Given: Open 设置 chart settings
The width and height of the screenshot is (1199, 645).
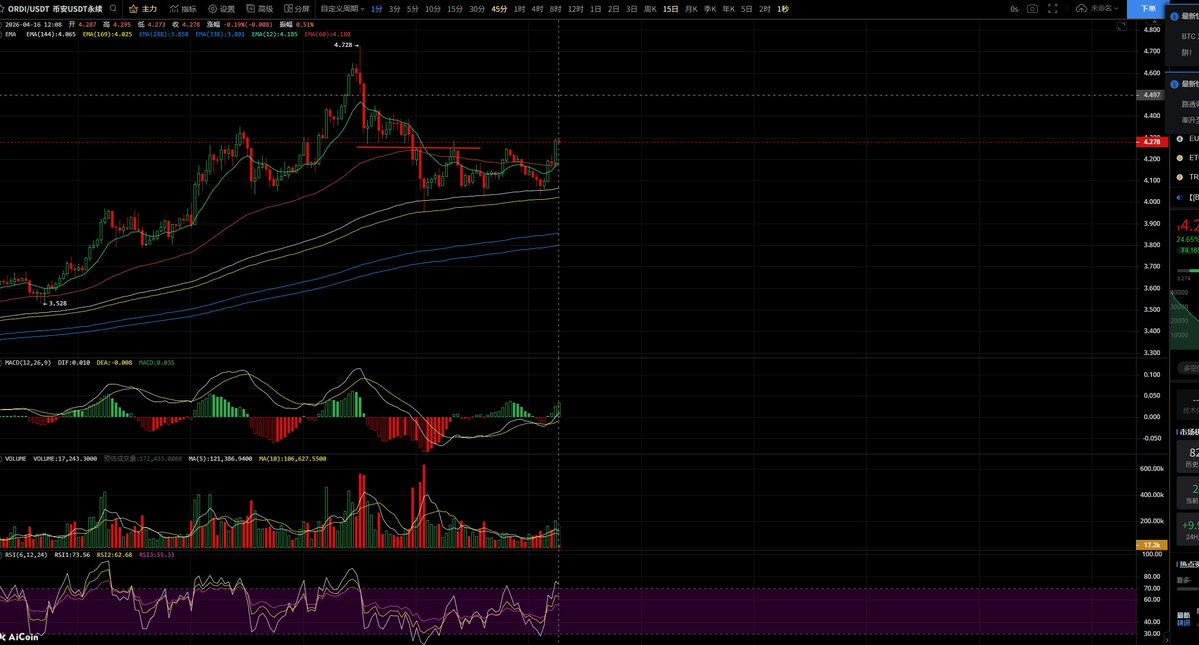Looking at the screenshot, I should [x=222, y=9].
